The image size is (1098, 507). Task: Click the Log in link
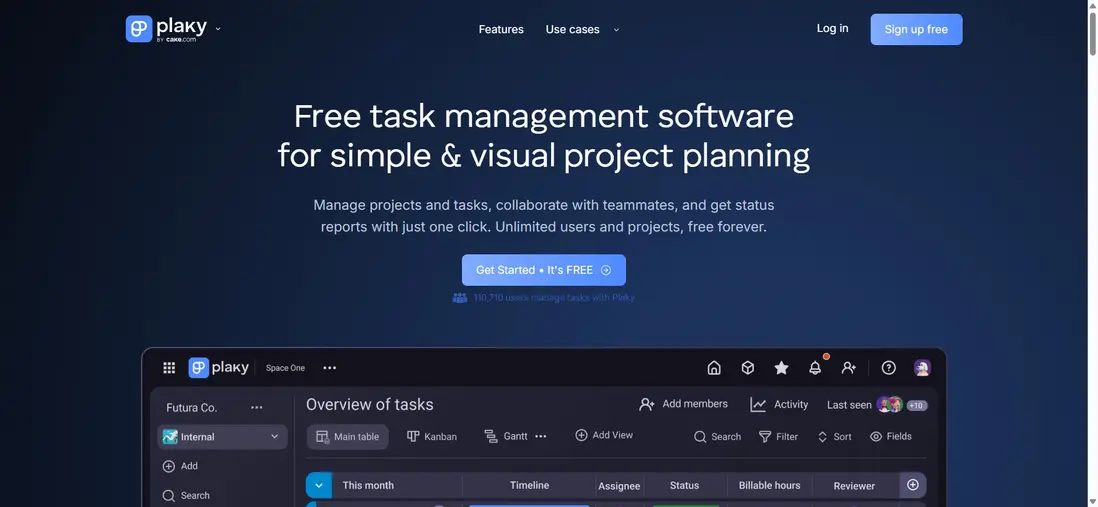[x=832, y=29]
